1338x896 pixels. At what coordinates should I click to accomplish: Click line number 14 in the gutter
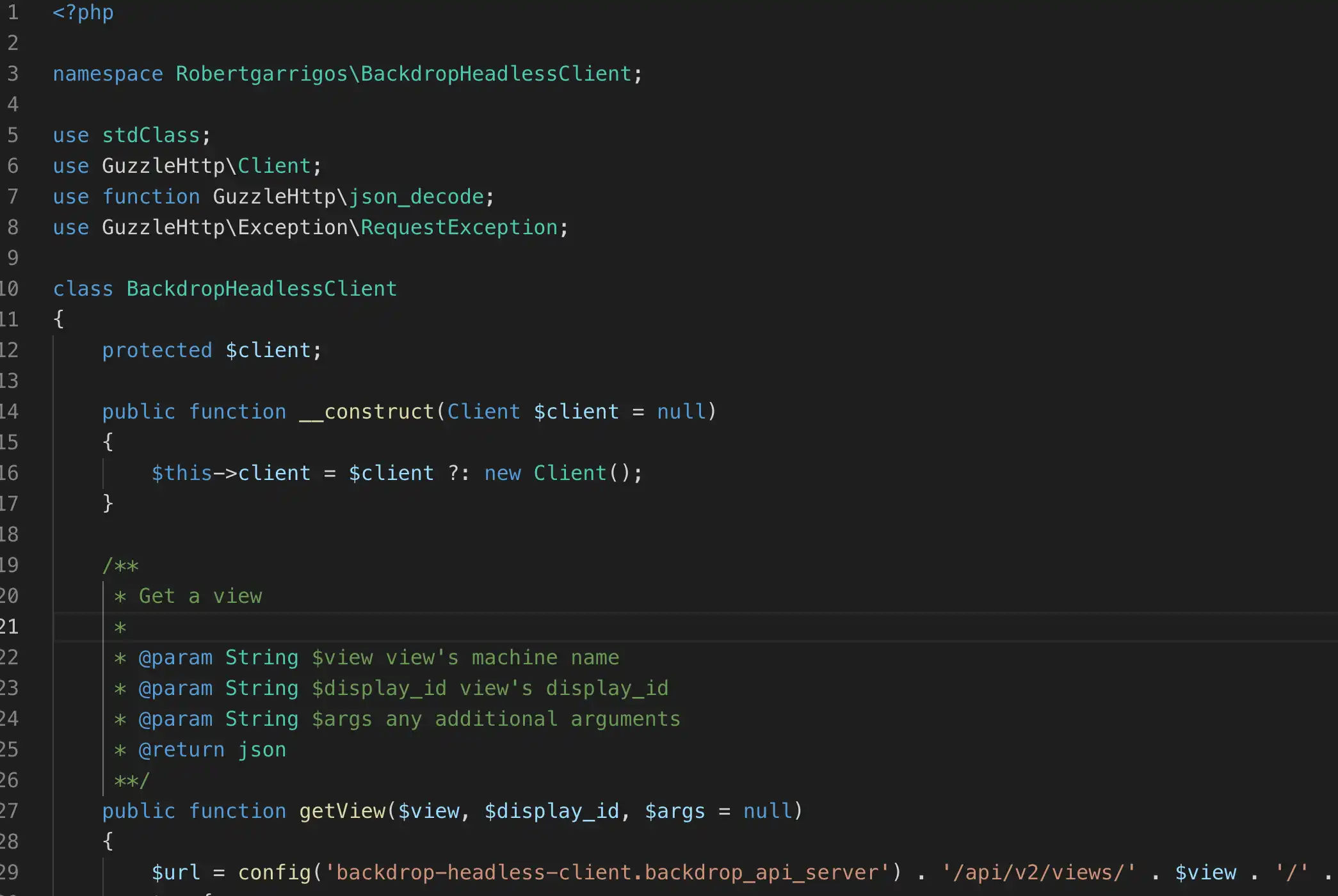click(x=9, y=412)
